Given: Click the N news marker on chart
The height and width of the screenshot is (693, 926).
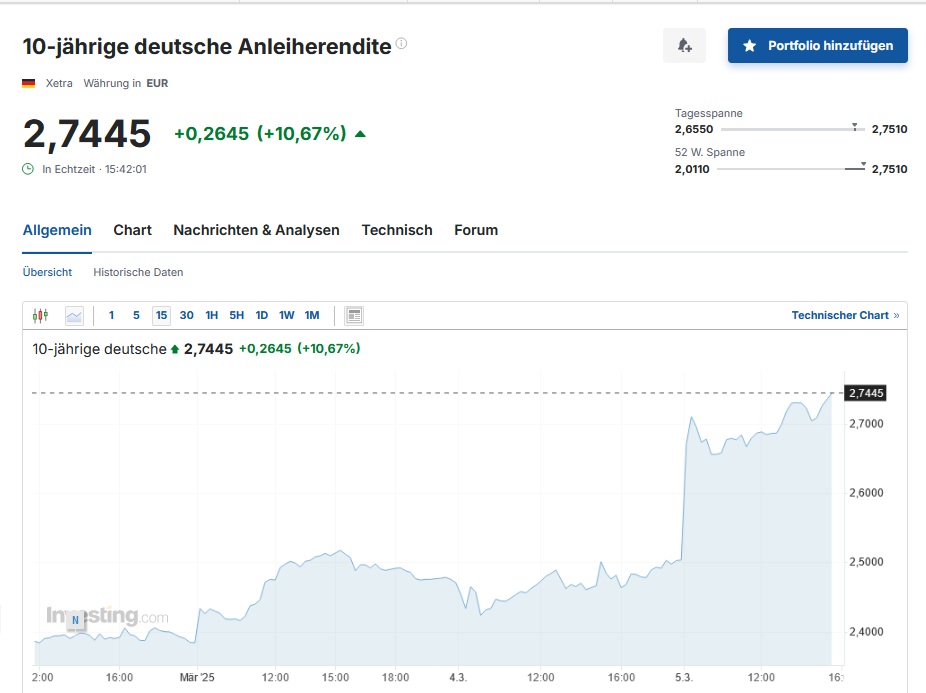Looking at the screenshot, I should coord(75,620).
